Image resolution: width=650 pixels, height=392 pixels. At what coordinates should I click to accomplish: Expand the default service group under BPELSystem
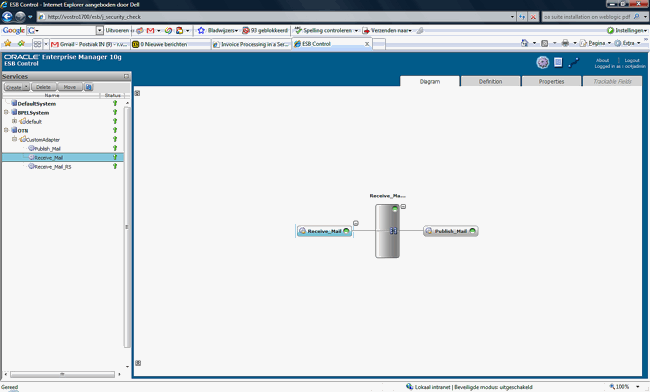tap(15, 121)
